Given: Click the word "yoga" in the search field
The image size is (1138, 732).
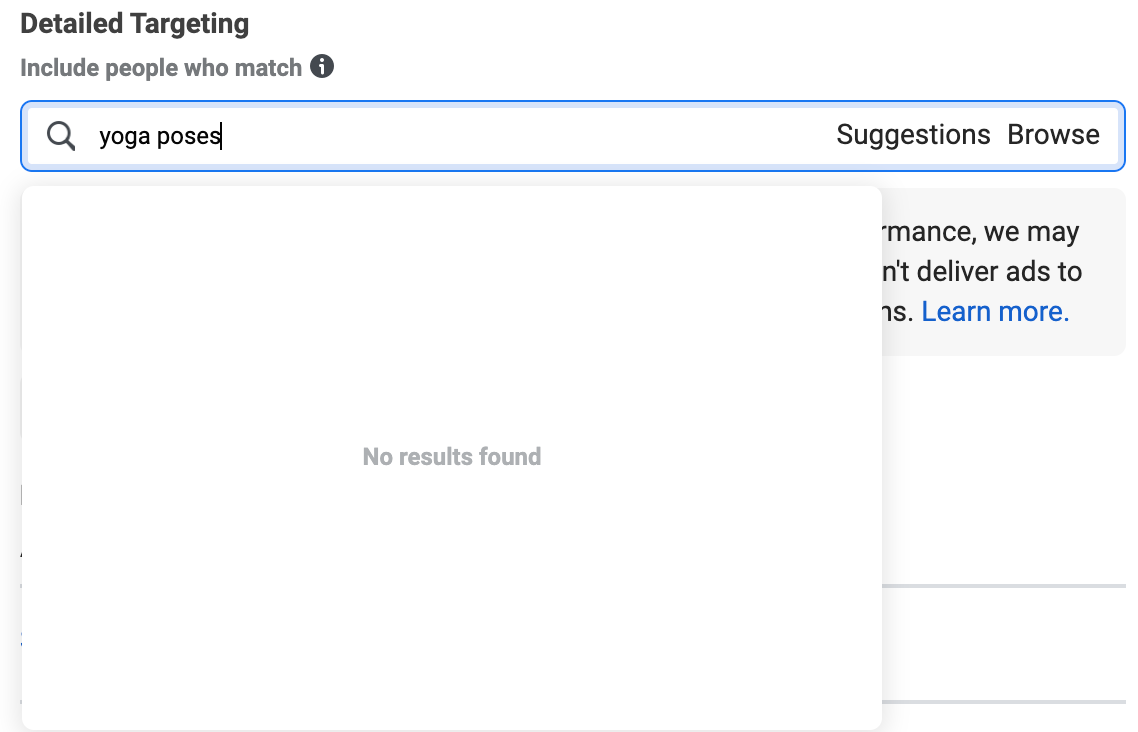Looking at the screenshot, I should click(x=124, y=136).
